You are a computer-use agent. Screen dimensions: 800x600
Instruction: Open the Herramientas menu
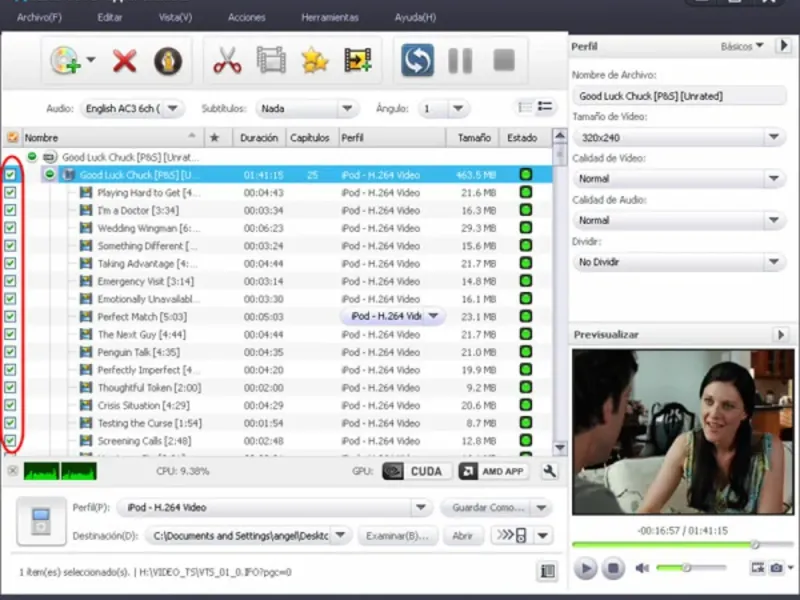click(329, 17)
